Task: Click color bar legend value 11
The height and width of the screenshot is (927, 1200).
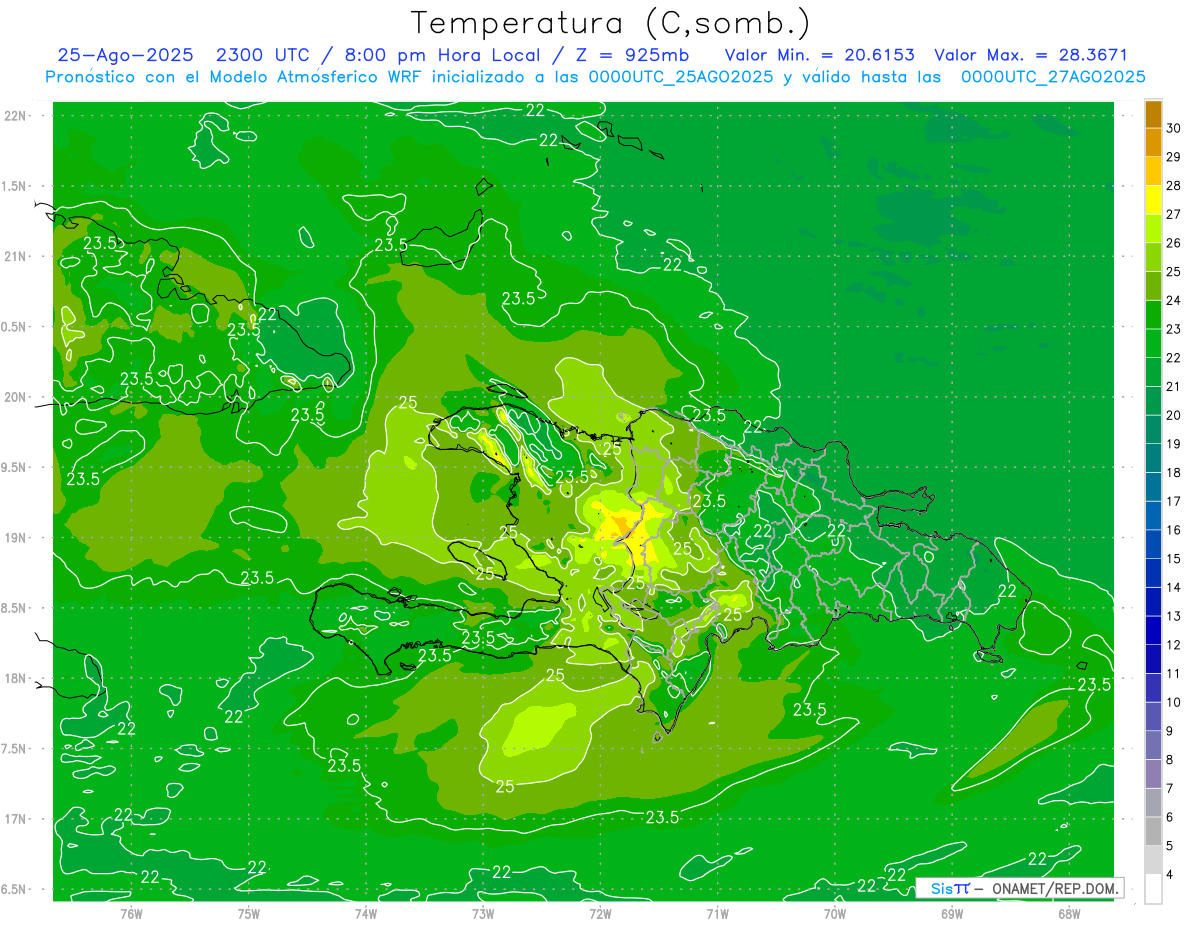Action: click(1174, 674)
